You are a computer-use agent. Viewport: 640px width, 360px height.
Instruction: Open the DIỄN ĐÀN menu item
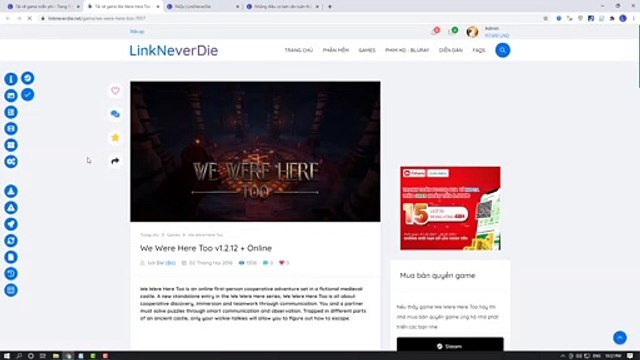click(451, 50)
